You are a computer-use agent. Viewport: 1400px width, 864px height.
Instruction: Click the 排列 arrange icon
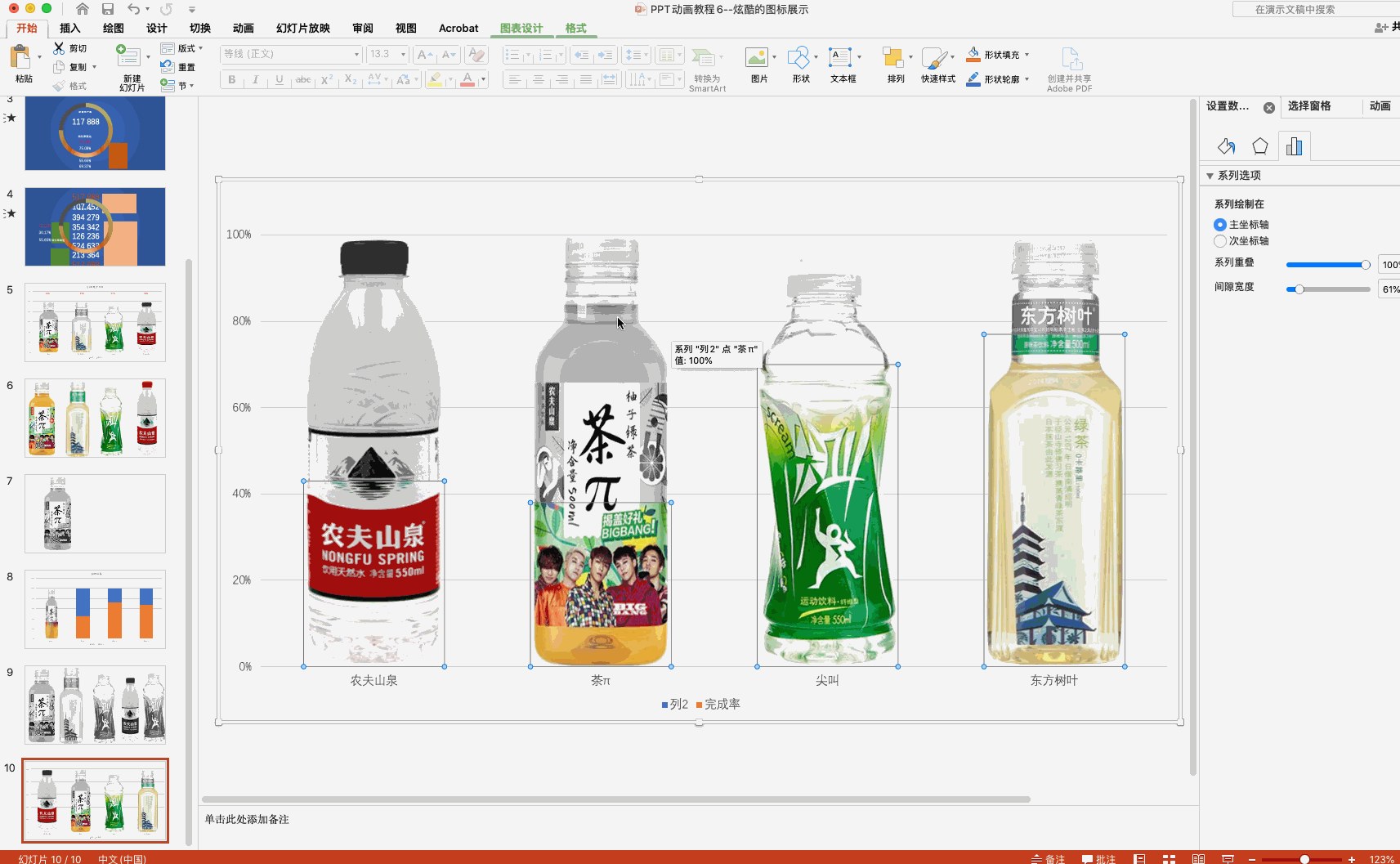point(892,57)
